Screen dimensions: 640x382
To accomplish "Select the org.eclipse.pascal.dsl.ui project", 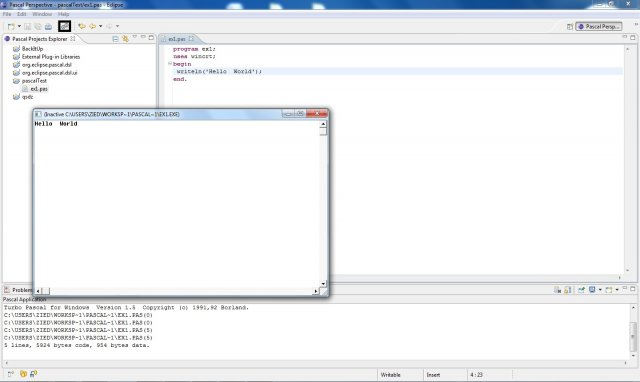I will tap(49, 73).
